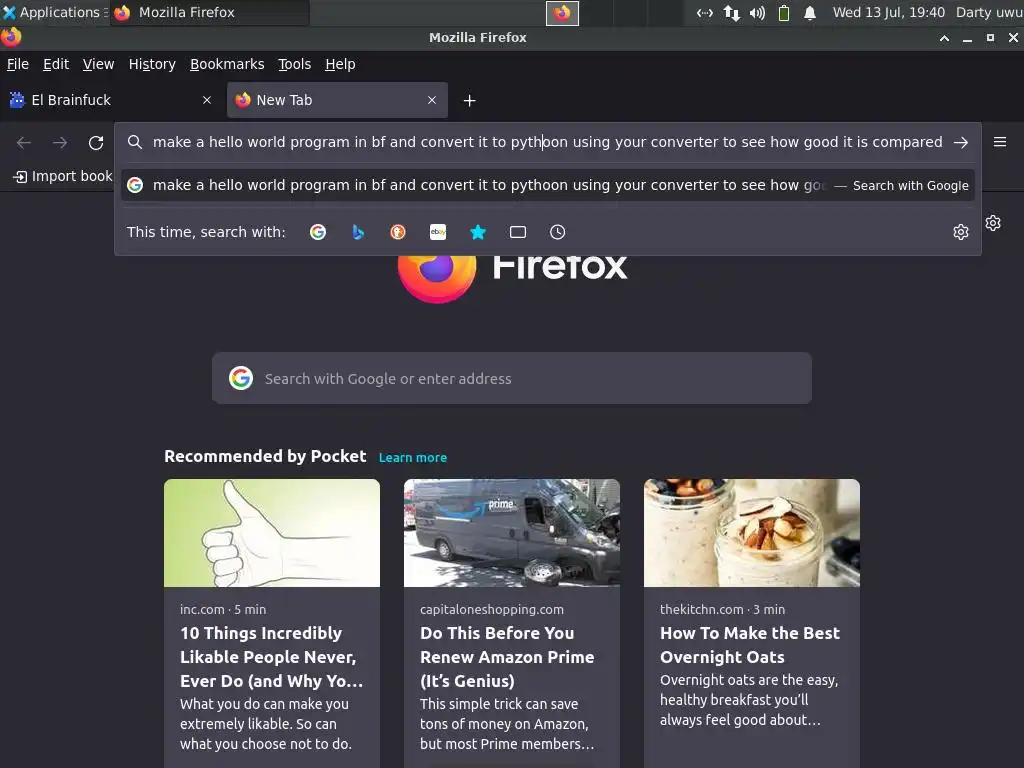Open Do This Before You Renew Amazon Prime
The image size is (1024, 768).
point(507,657)
